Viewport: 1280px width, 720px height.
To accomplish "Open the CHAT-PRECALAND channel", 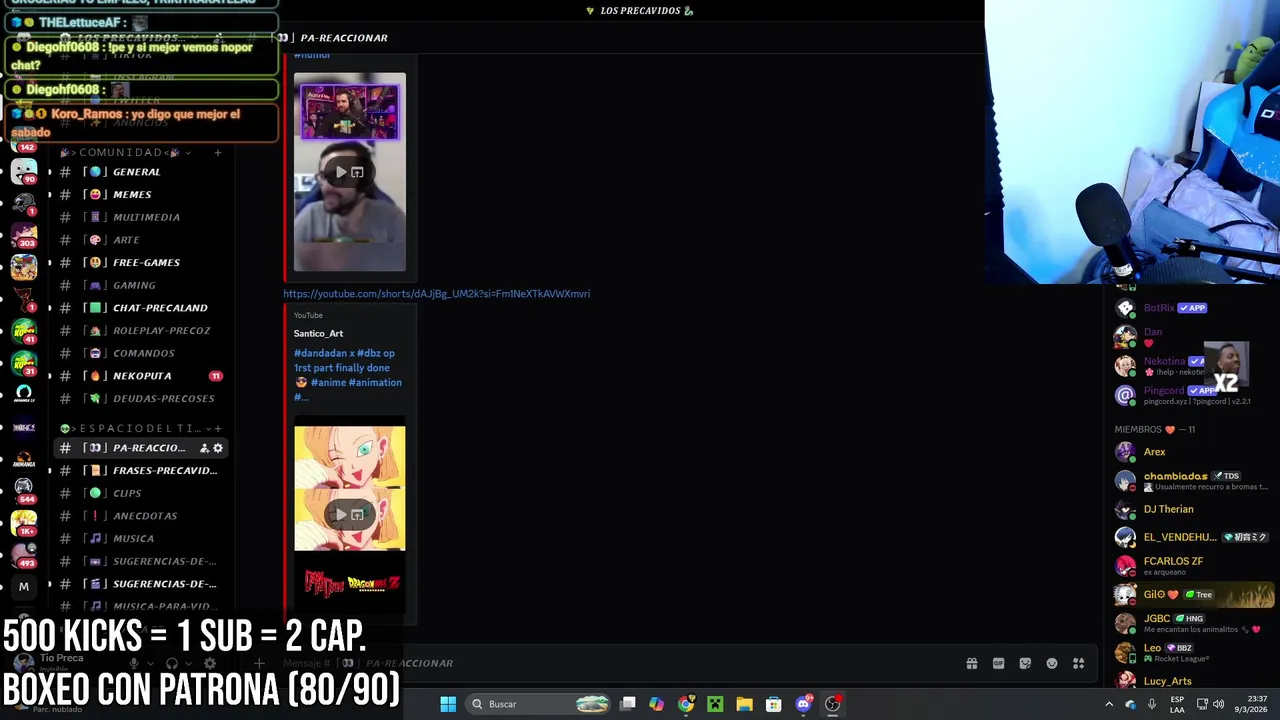I will tap(140, 308).
